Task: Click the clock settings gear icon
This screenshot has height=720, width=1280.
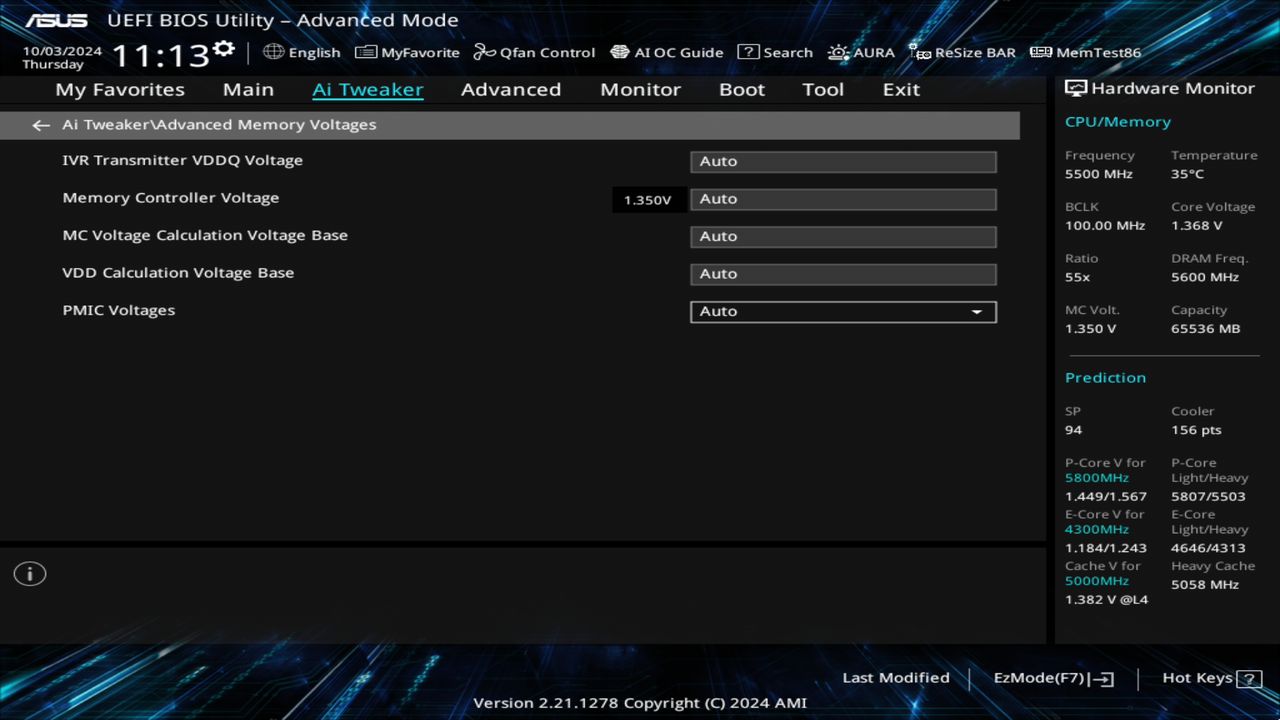Action: (x=222, y=45)
